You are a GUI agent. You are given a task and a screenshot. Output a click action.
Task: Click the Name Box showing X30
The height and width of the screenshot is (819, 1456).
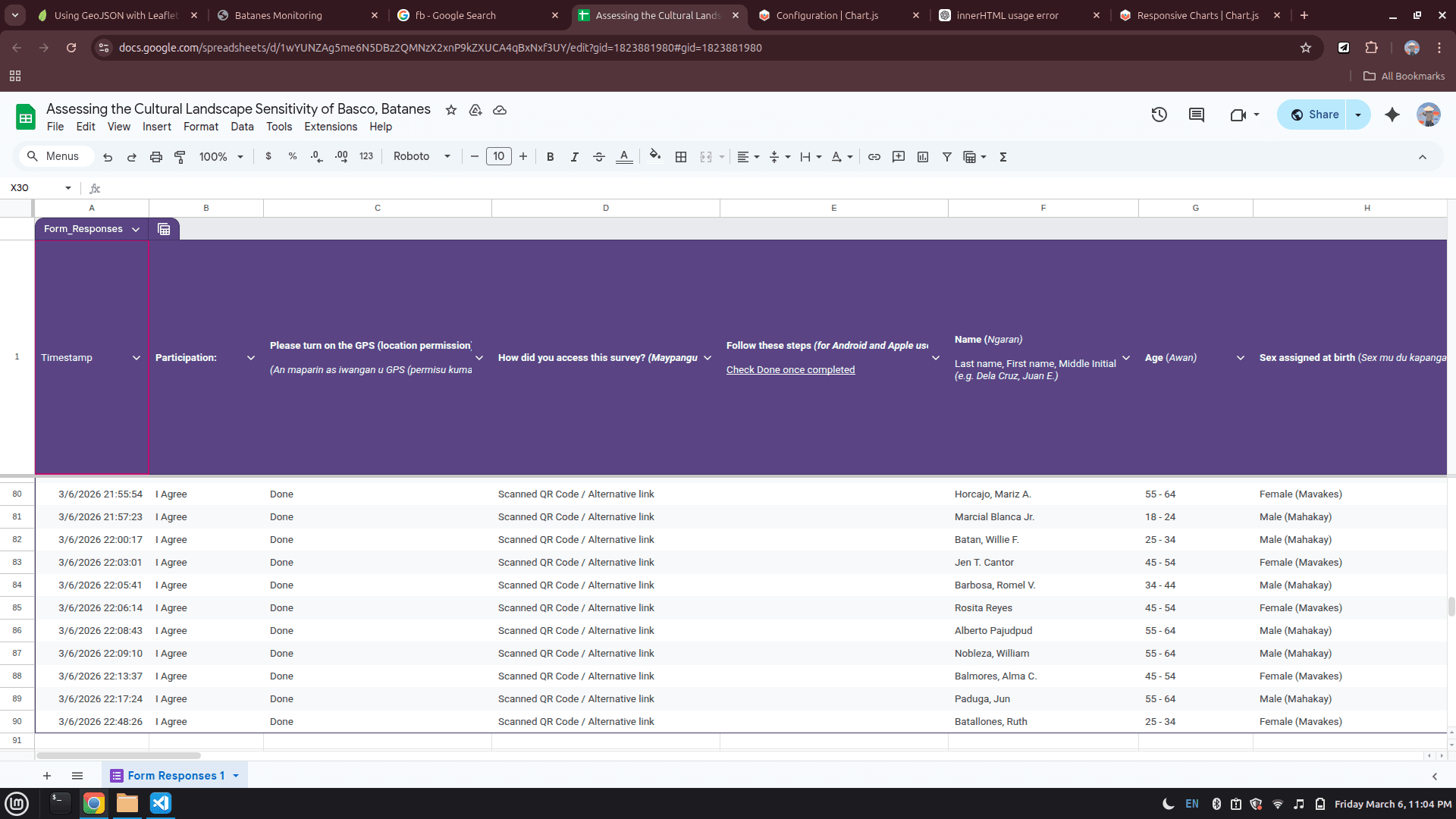(x=39, y=188)
